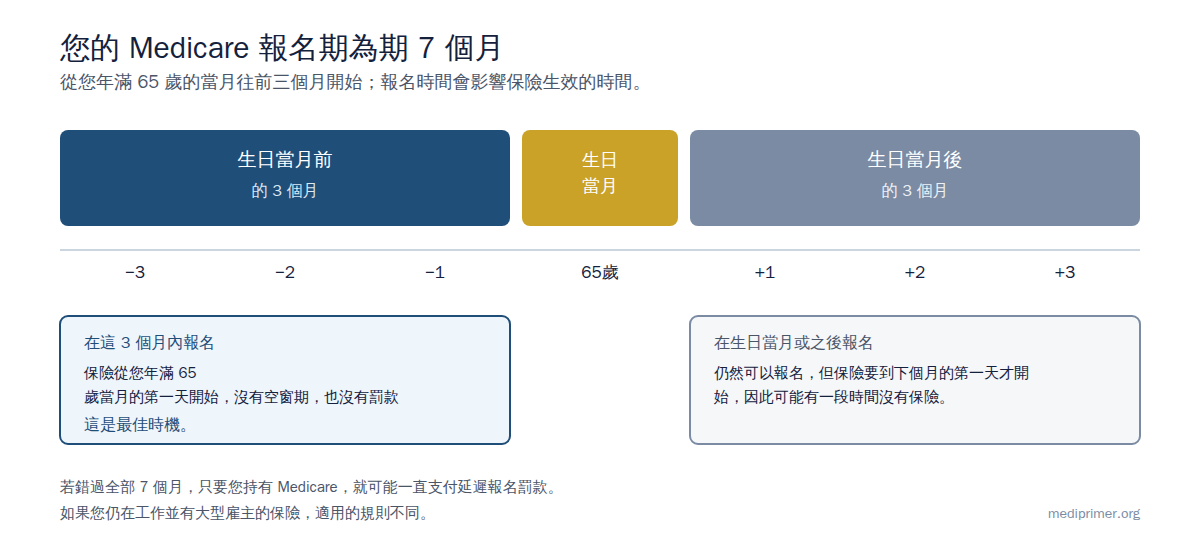Select the blue 生日當月前 的 3 個月 block
This screenshot has height=560, width=1200.
pos(285,178)
